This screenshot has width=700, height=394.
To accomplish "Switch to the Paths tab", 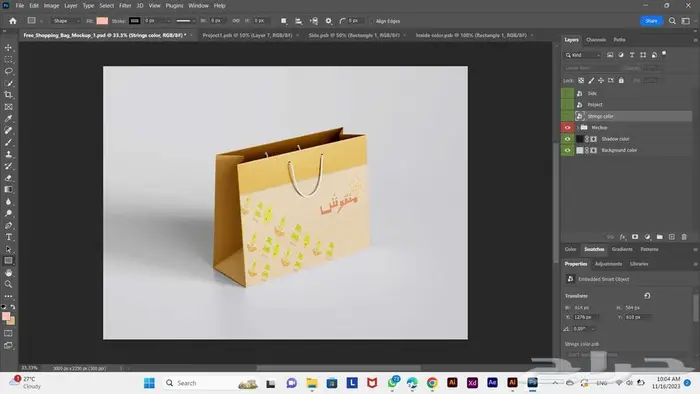I will click(x=619, y=40).
